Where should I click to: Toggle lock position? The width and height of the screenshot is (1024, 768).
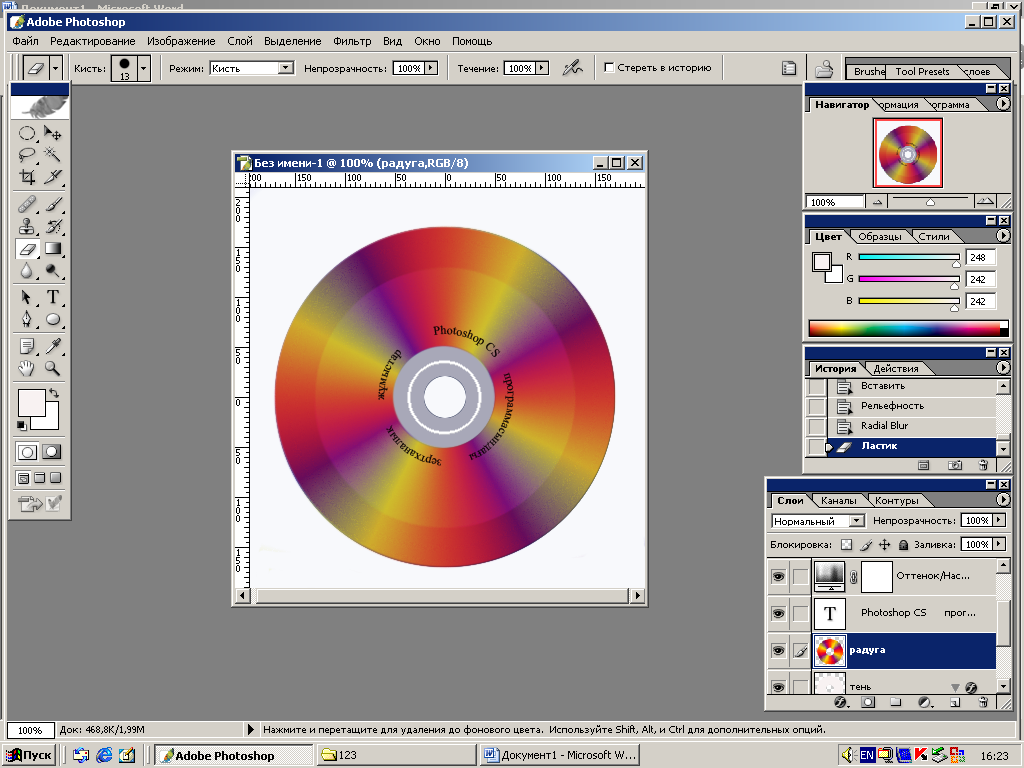pyautogui.click(x=884, y=545)
